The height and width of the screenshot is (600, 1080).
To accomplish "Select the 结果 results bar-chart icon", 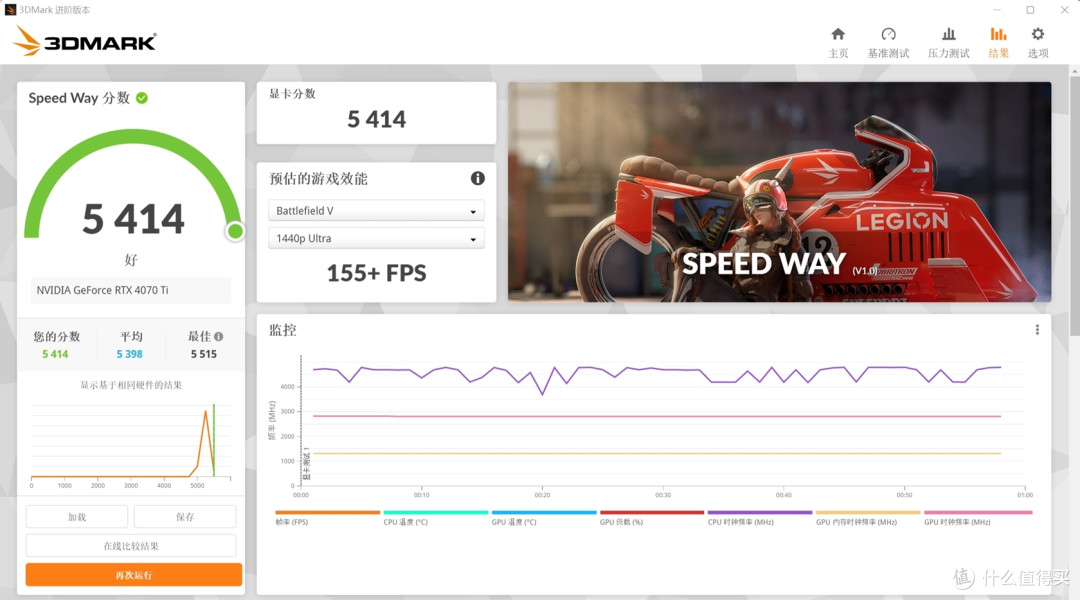I will (x=998, y=34).
